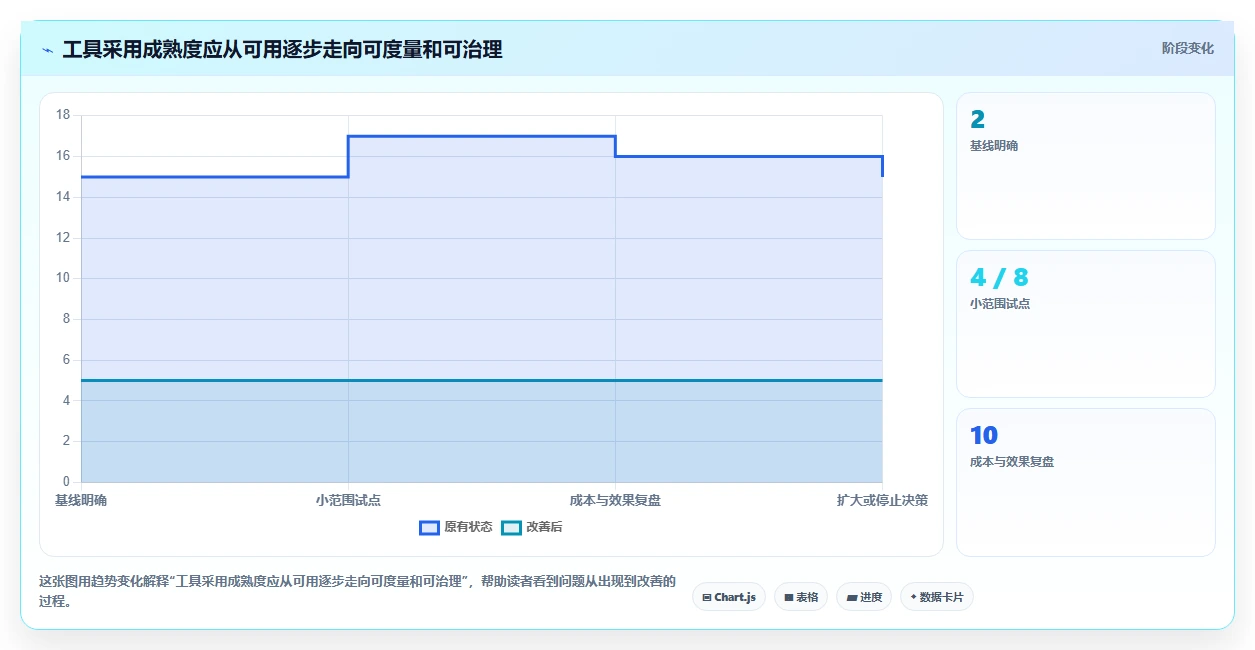Select the 数据卡片 tag chip

click(937, 597)
